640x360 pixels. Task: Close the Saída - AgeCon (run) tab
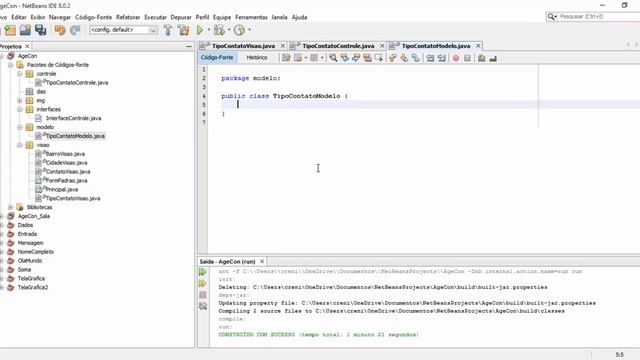click(x=262, y=261)
